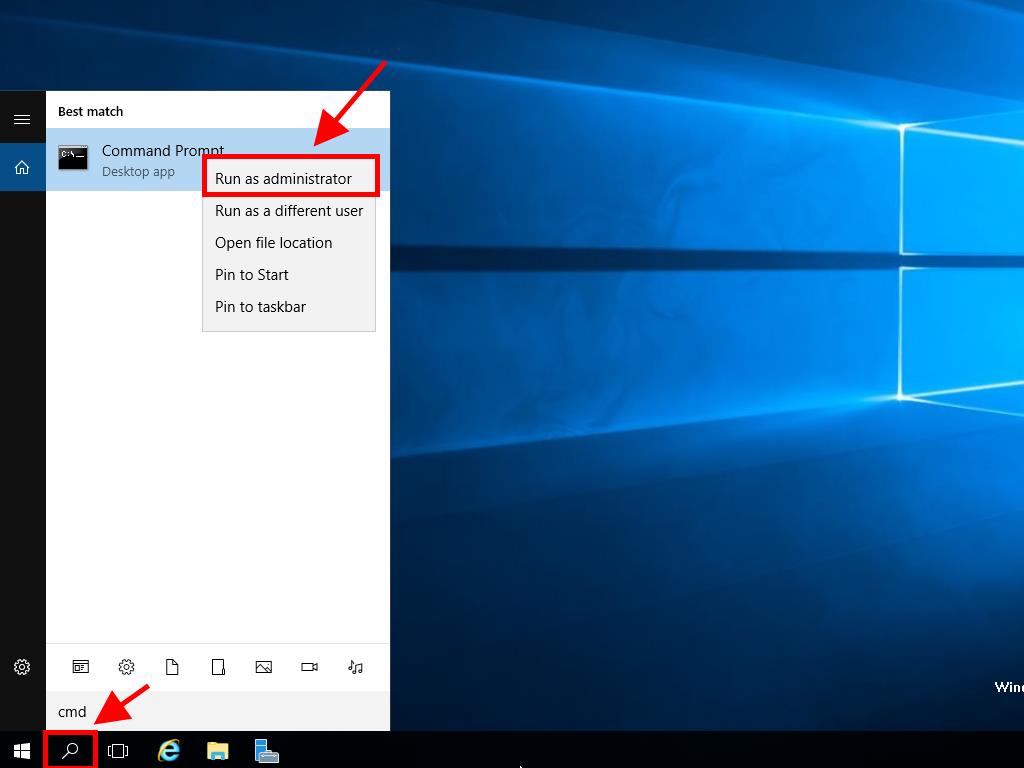Filter search results by Photos
1024x768 pixels.
[x=264, y=667]
